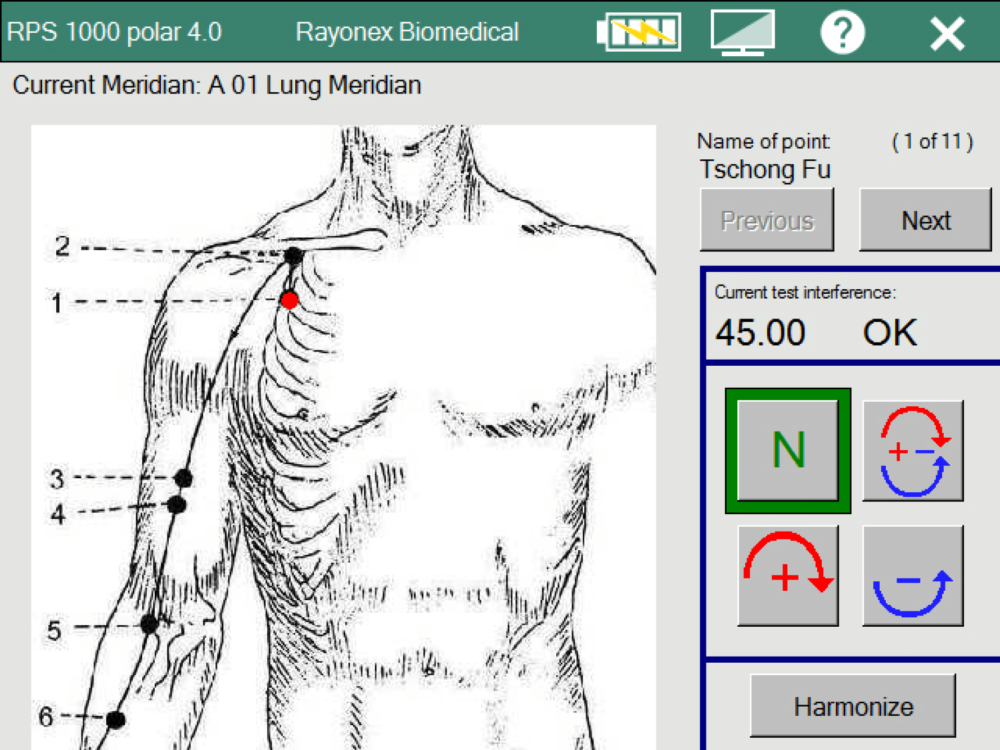Click the Rayonex Biomedical title label
The height and width of the screenshot is (750, 1000).
pos(406,31)
